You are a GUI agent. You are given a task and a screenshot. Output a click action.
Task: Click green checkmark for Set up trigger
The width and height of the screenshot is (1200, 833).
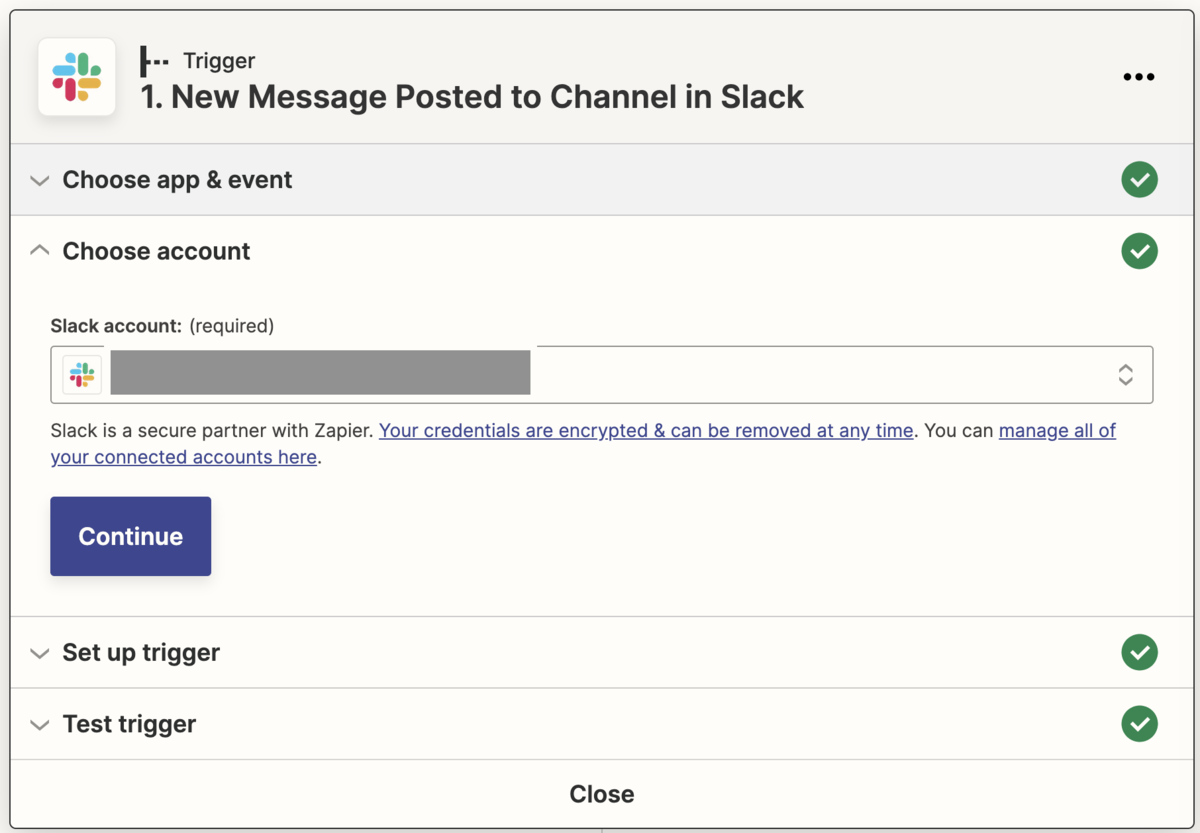click(1139, 652)
